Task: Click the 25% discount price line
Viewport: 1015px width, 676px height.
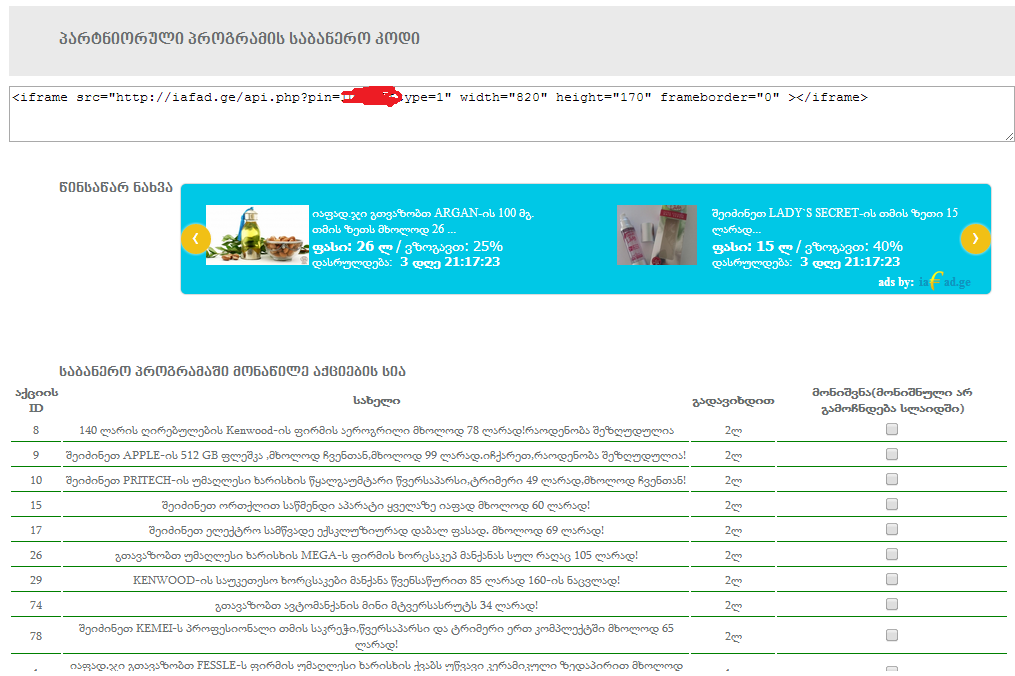Action: pyautogui.click(x=408, y=246)
